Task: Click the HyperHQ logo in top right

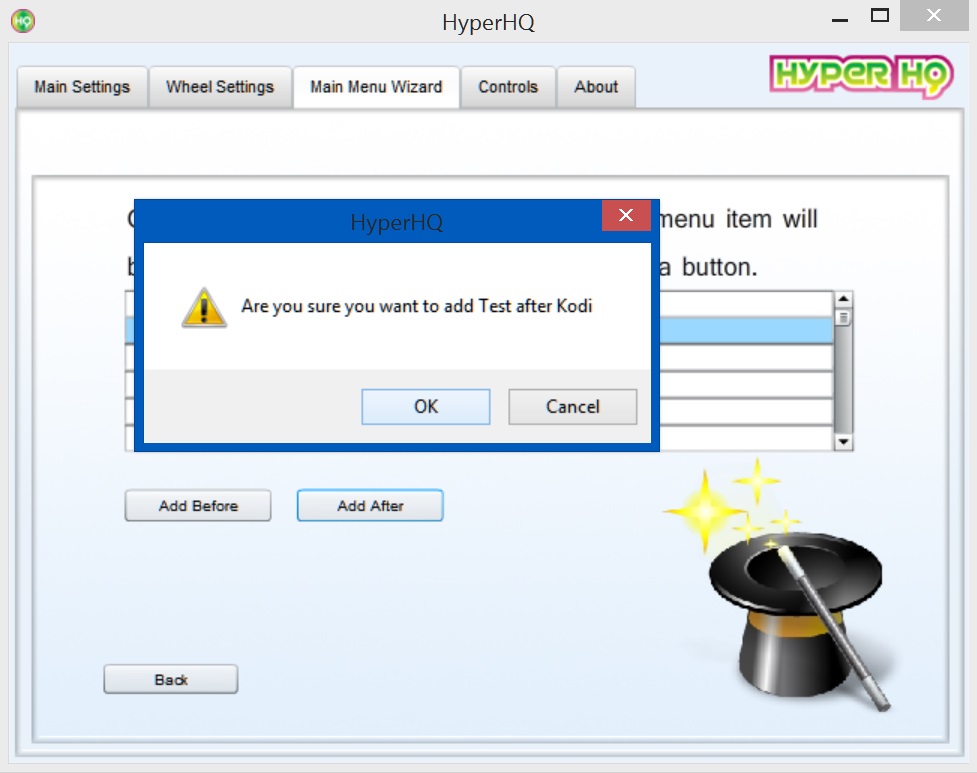Action: click(x=861, y=77)
